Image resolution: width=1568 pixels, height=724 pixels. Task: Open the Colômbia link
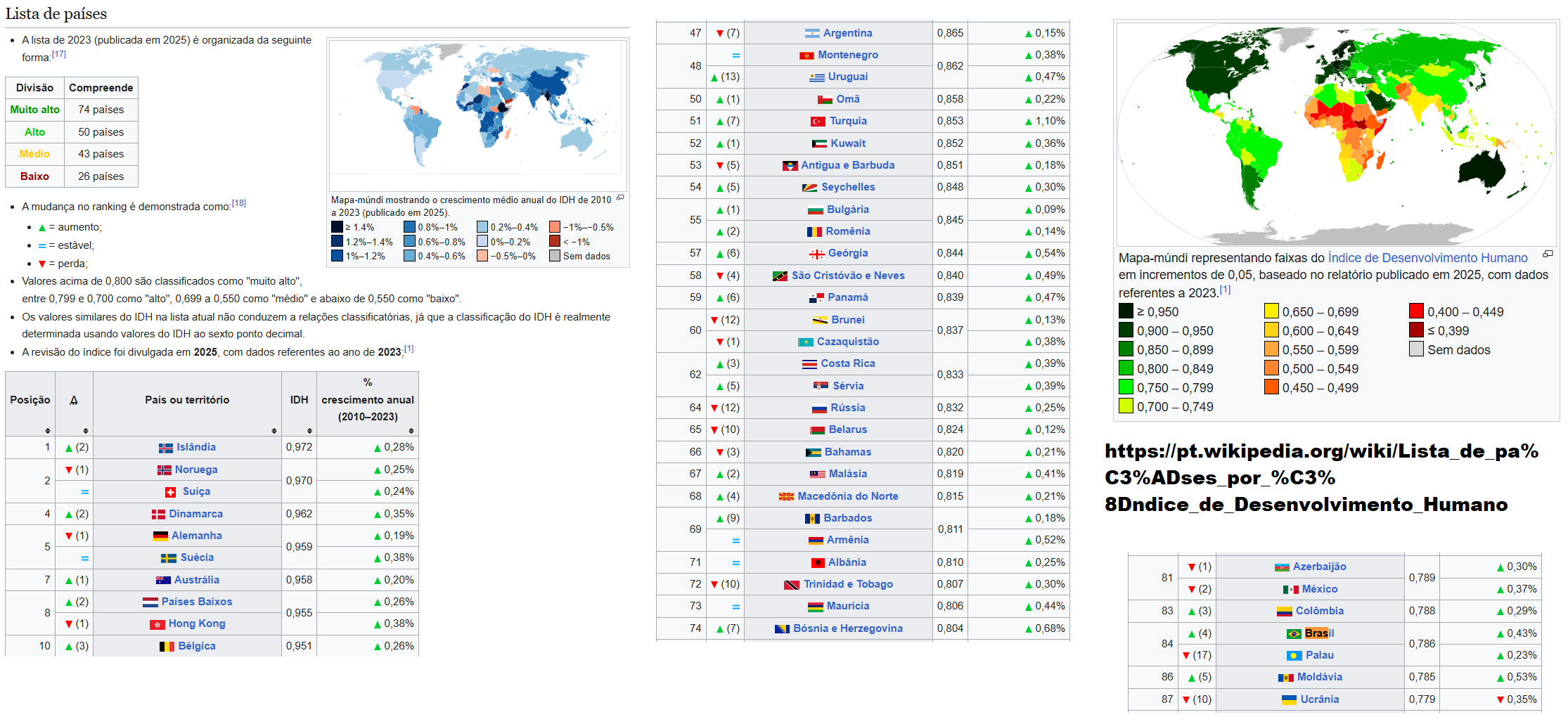tap(1320, 612)
